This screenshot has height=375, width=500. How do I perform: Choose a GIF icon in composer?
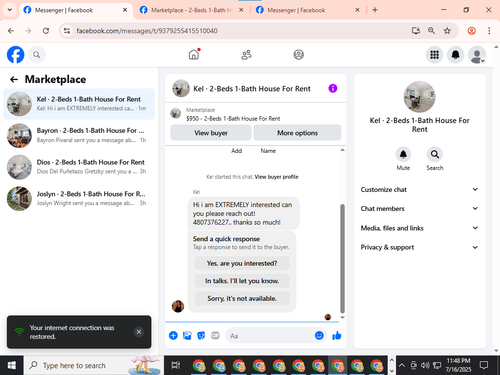(x=215, y=335)
